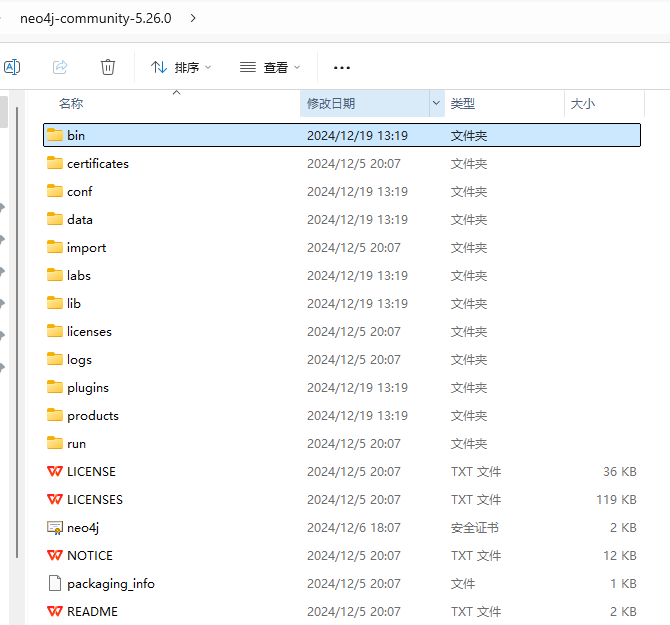Select the lib folder icon

pos(55,303)
